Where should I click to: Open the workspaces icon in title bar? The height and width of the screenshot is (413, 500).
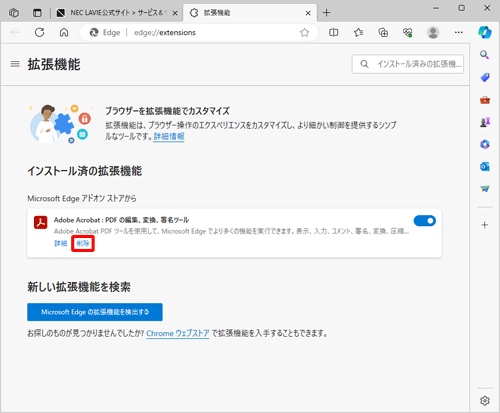pos(14,13)
